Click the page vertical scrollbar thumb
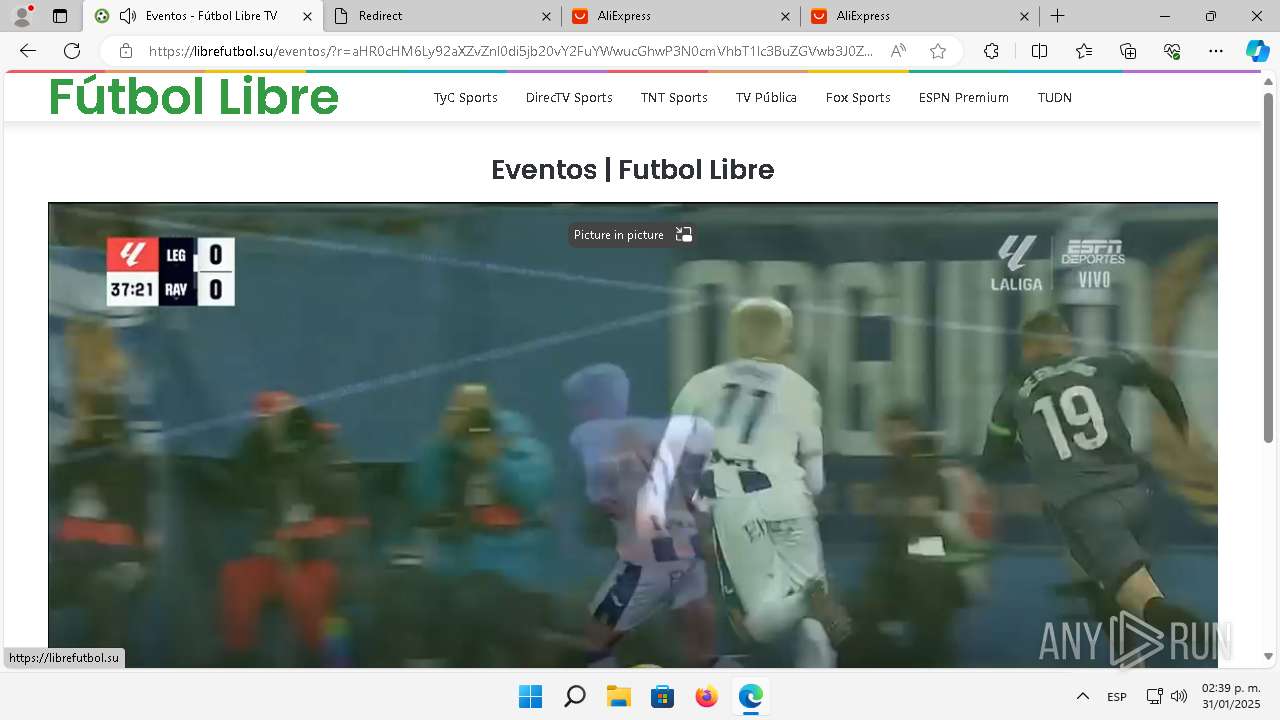The width and height of the screenshot is (1280, 720). point(1268,267)
